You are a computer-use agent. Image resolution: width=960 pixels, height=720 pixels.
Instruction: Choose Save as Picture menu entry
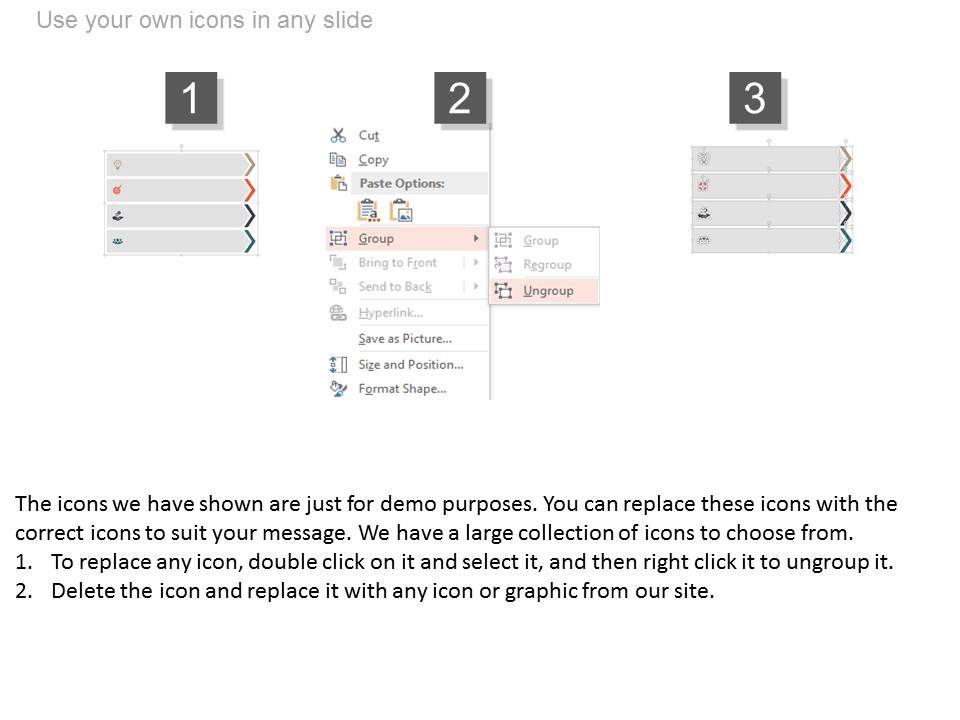click(x=405, y=339)
